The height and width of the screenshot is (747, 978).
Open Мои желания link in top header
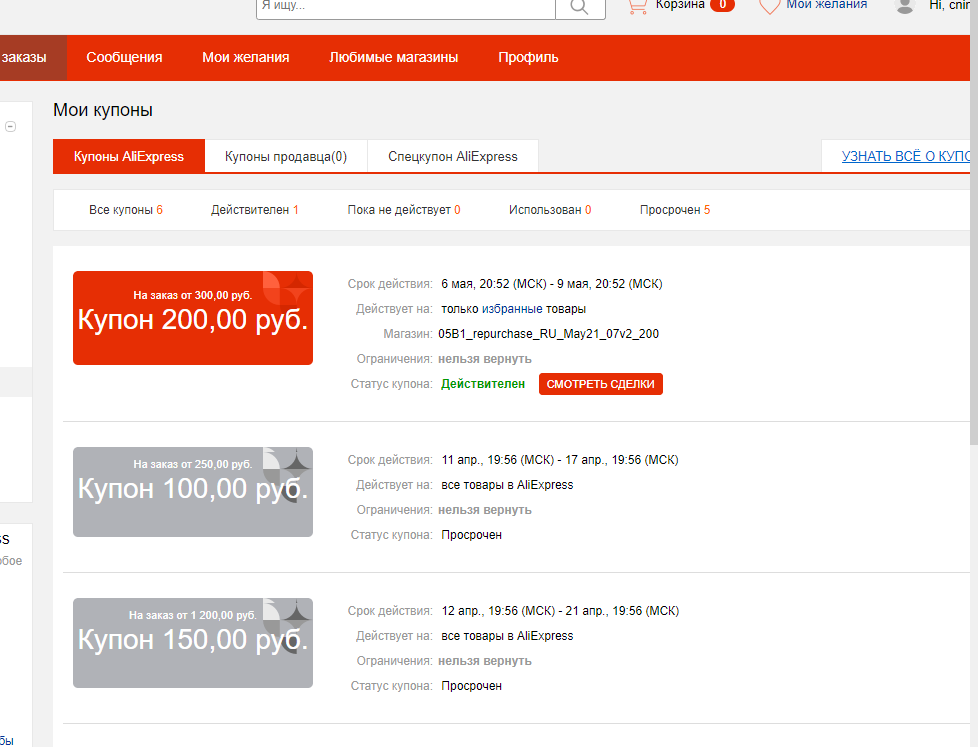826,5
